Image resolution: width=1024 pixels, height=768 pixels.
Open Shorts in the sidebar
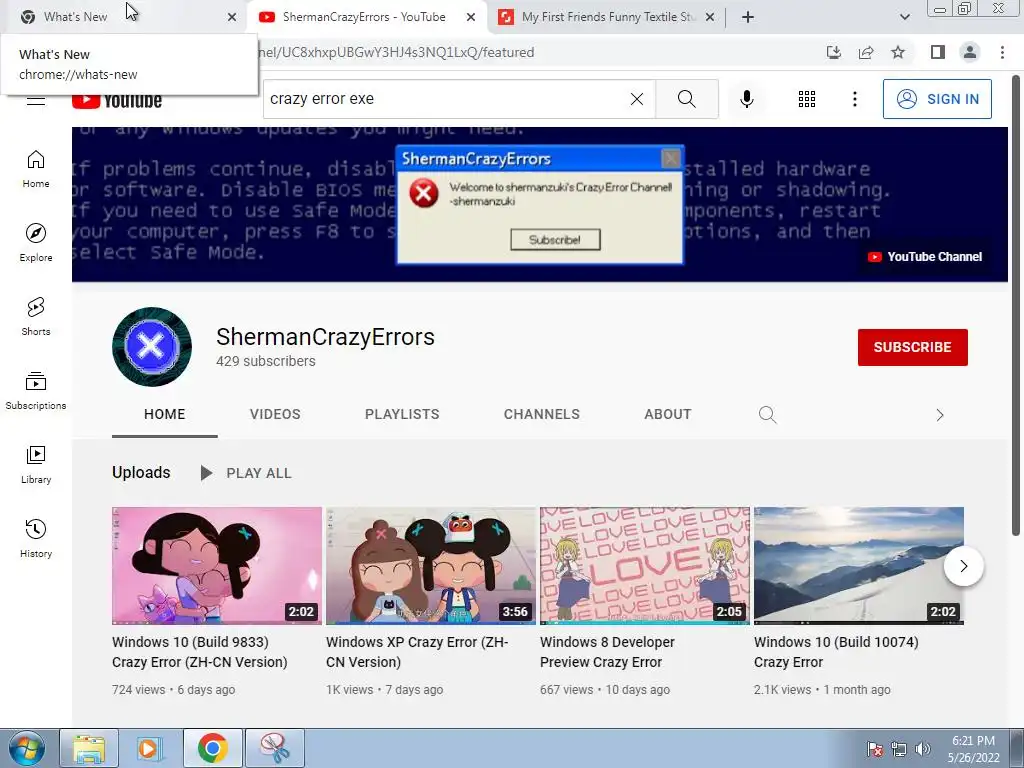(x=35, y=316)
